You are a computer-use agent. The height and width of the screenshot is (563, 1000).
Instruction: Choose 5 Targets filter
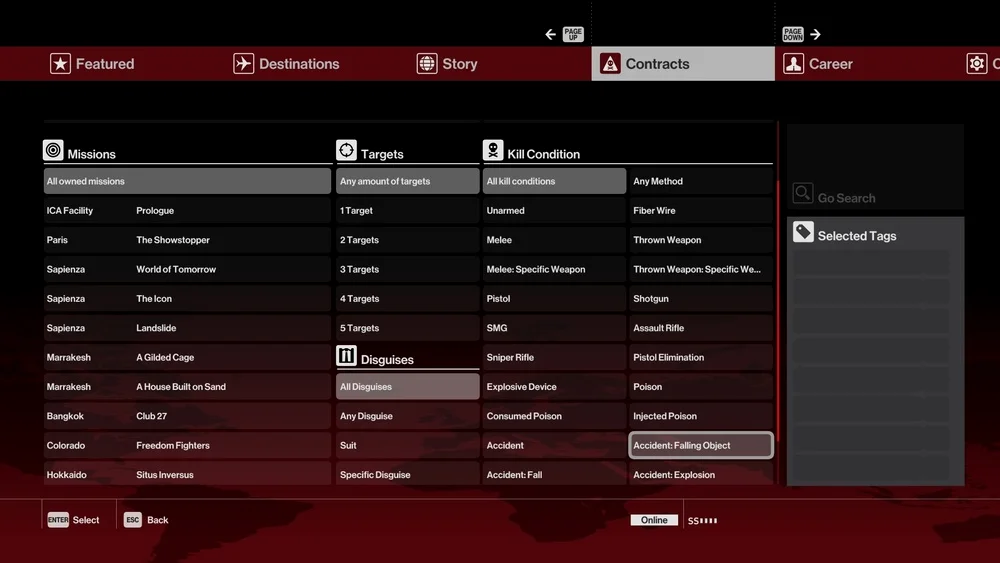pyautogui.click(x=408, y=328)
